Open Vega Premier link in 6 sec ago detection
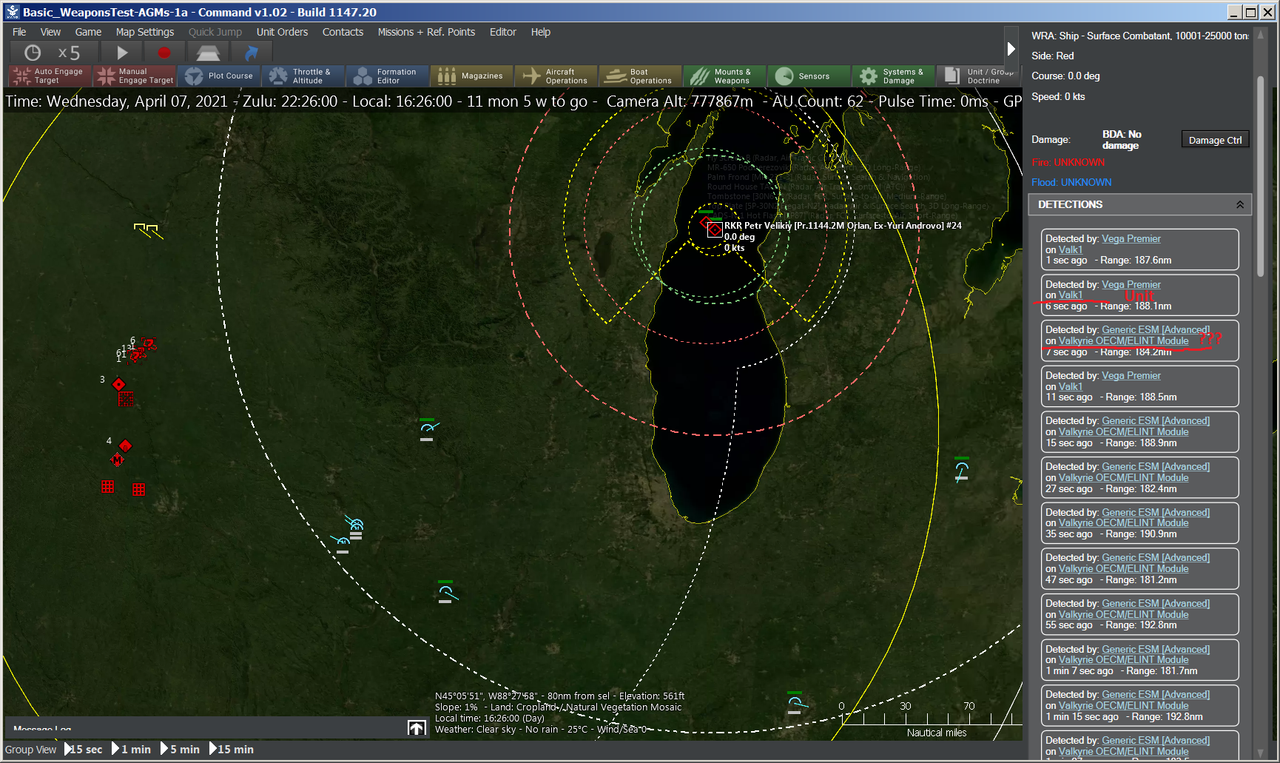 pos(1131,285)
